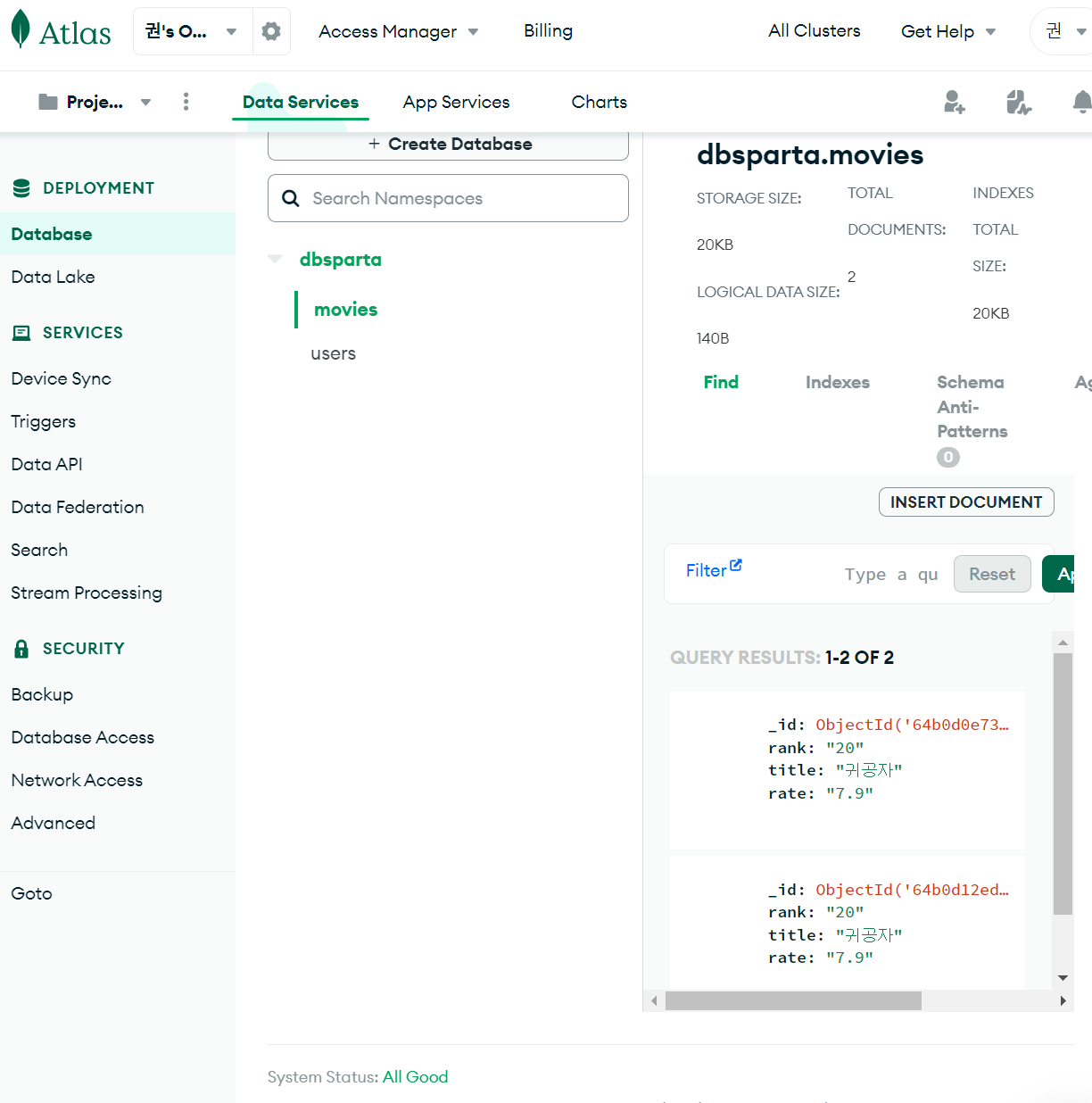1092x1103 pixels.
Task: Click the Atlas leaf logo
Action: tap(21, 29)
